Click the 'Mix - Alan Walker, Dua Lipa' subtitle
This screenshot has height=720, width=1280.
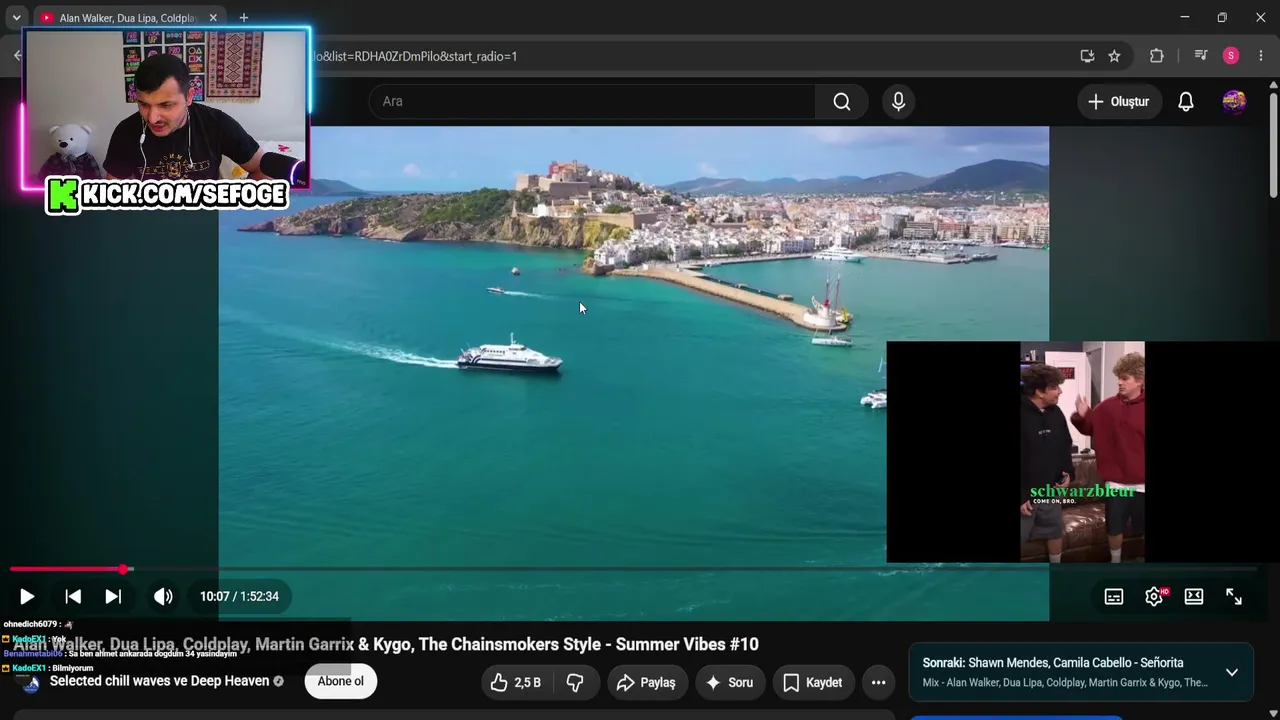(x=1065, y=683)
